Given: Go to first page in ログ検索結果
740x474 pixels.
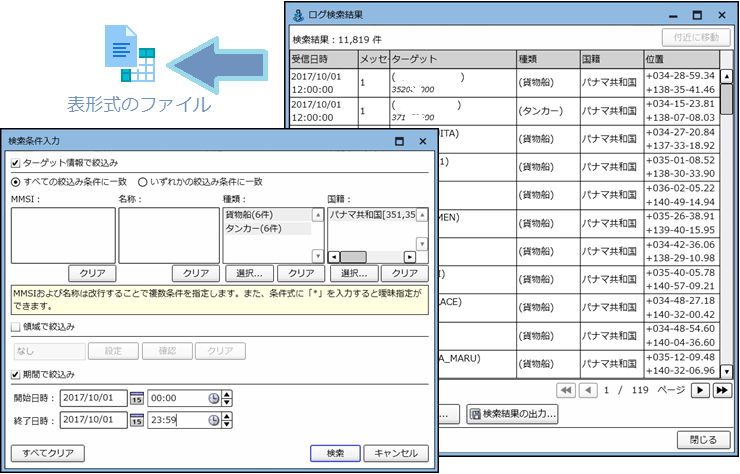Looking at the screenshot, I should (565, 390).
